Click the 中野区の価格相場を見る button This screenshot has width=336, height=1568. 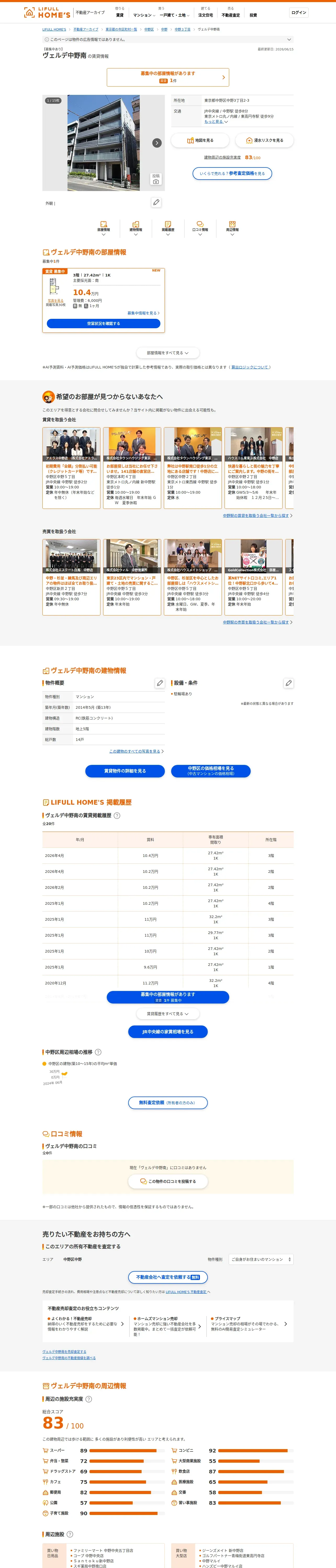click(211, 771)
